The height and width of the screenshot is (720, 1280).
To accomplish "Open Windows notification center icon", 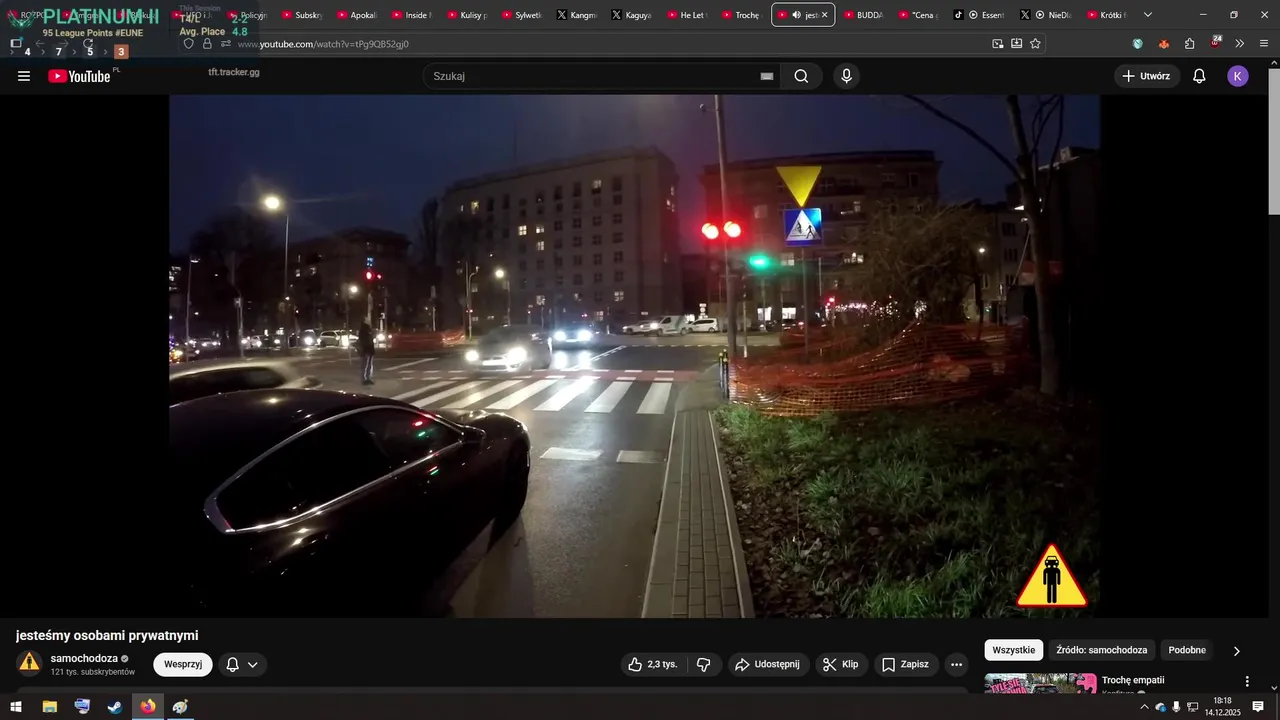I will 1258,707.
